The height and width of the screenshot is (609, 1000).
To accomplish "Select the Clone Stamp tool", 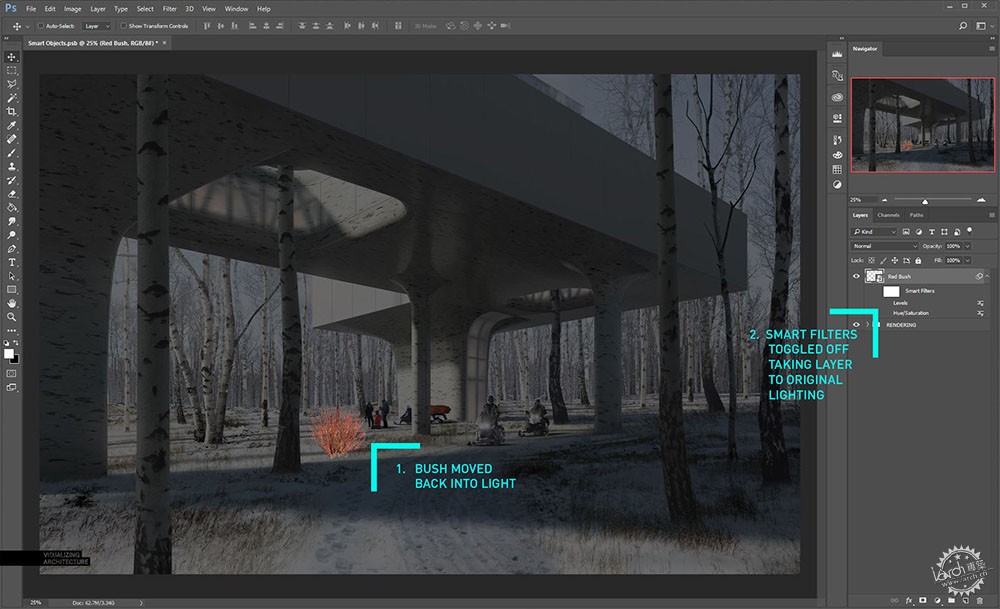I will pyautogui.click(x=11, y=166).
